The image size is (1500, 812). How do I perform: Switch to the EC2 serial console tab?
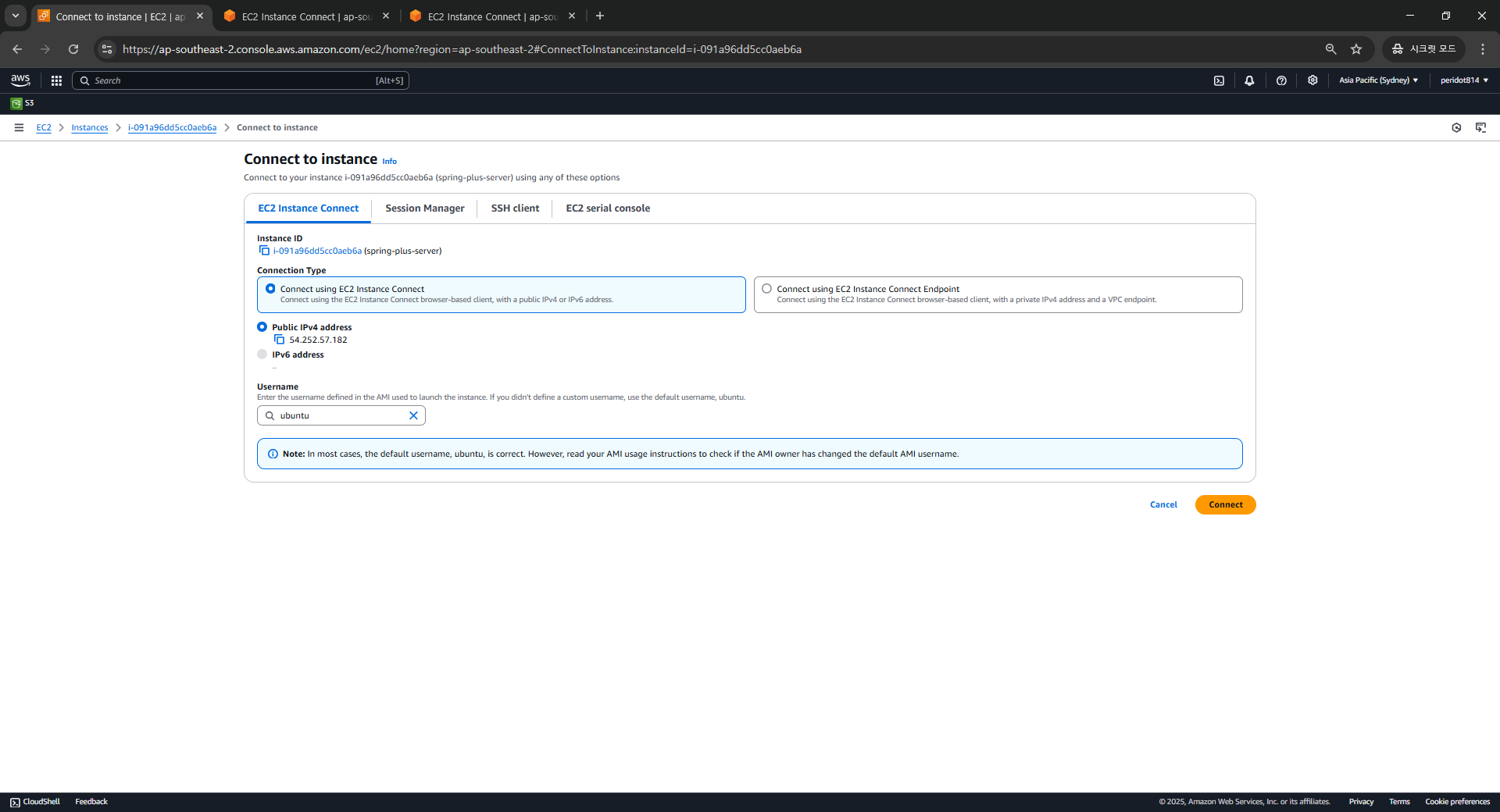pos(608,208)
